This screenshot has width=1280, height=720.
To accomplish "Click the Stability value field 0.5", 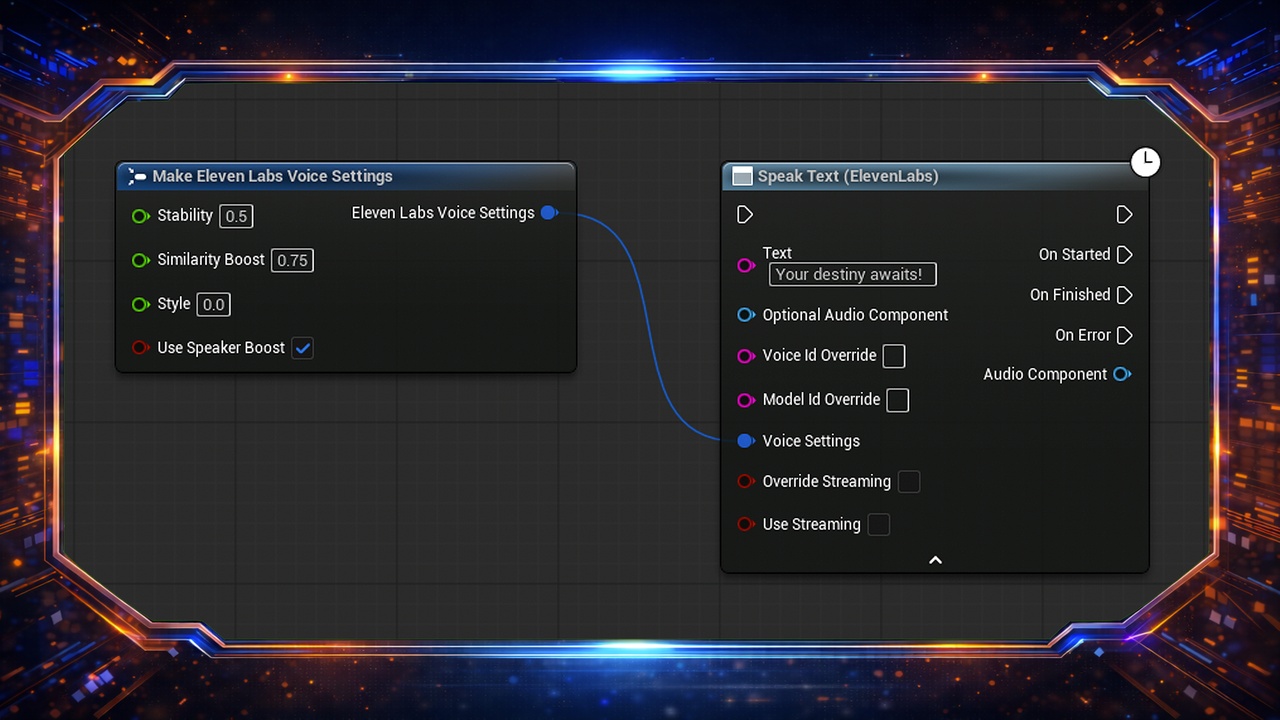I will pos(236,216).
